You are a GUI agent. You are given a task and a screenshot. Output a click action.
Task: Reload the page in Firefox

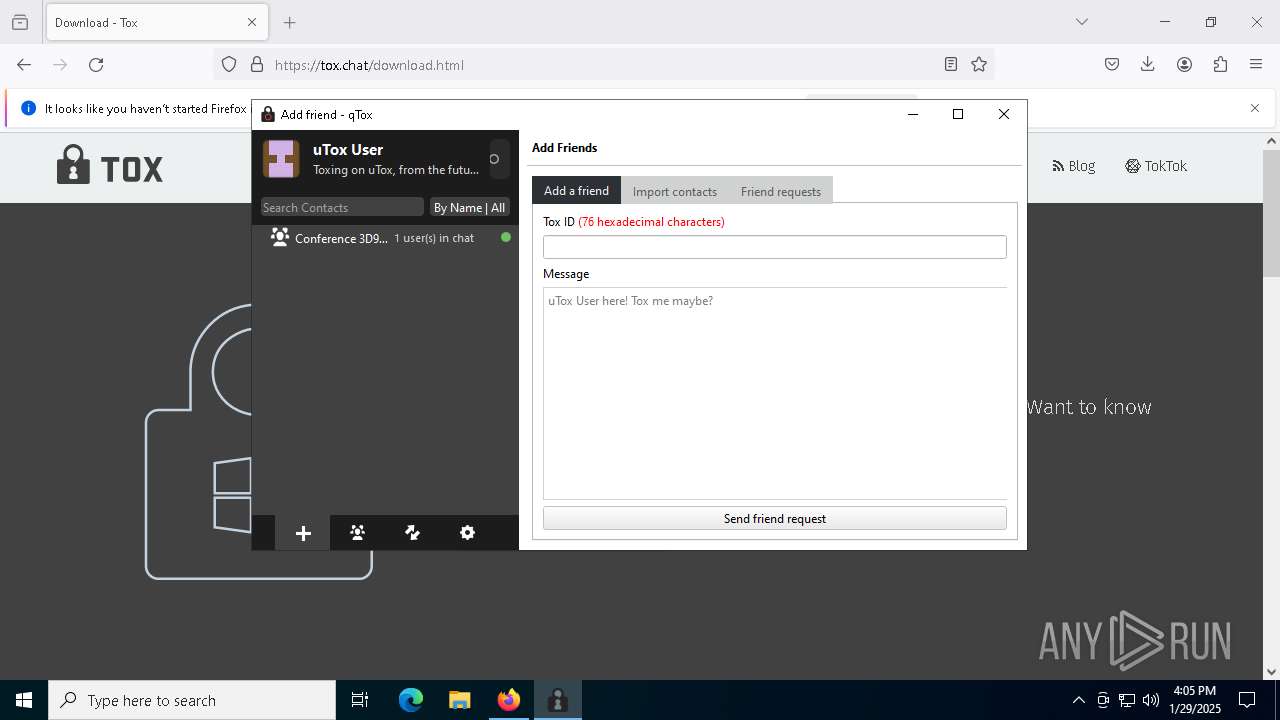tap(96, 65)
